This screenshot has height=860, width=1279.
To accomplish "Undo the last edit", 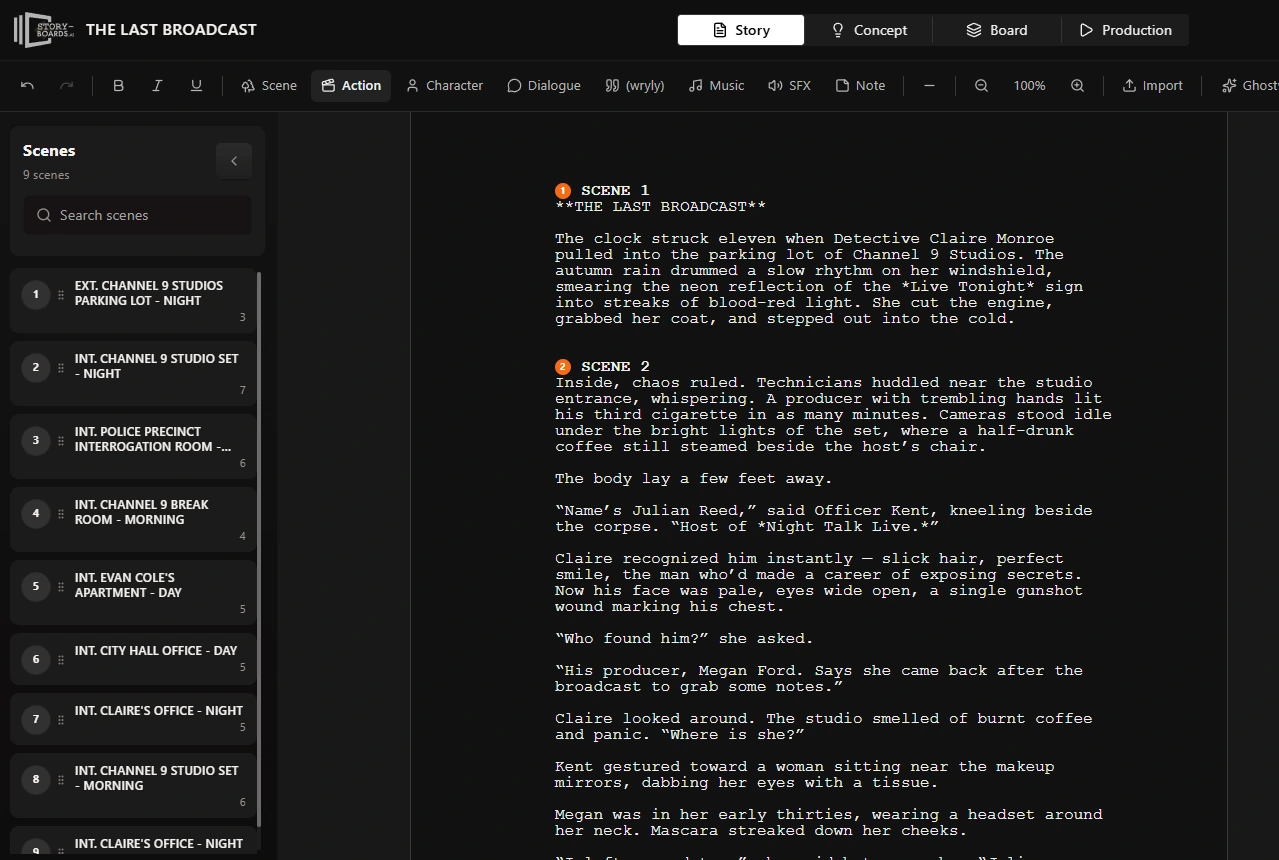I will click(26, 85).
